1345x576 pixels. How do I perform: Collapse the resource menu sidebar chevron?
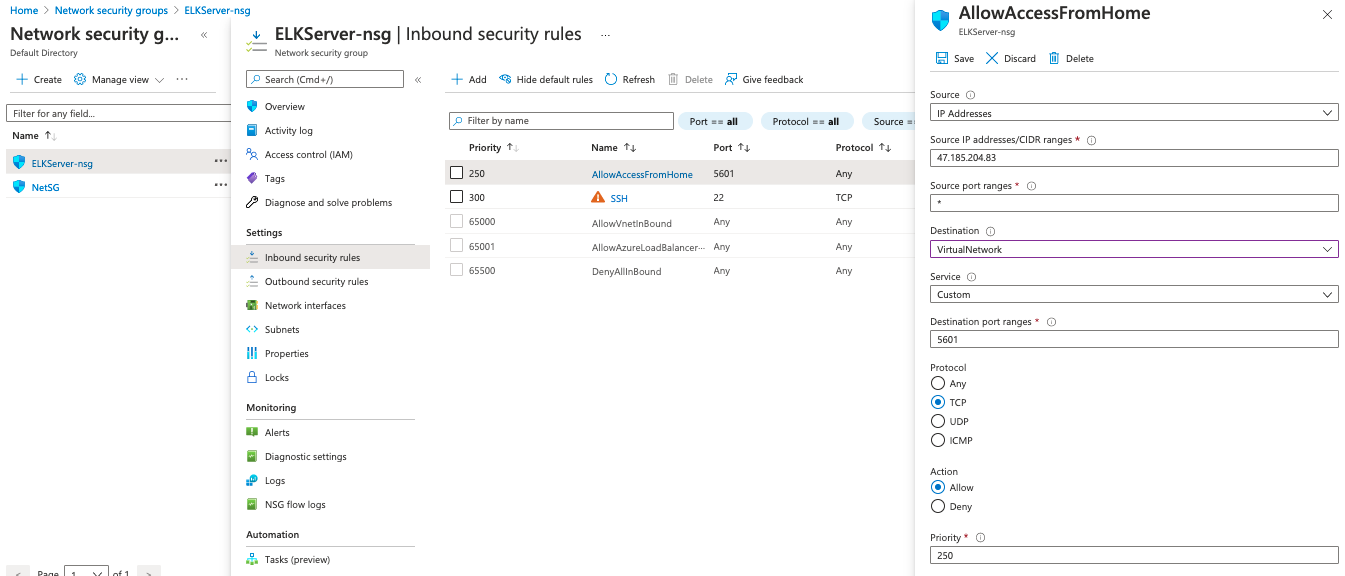pos(418,79)
